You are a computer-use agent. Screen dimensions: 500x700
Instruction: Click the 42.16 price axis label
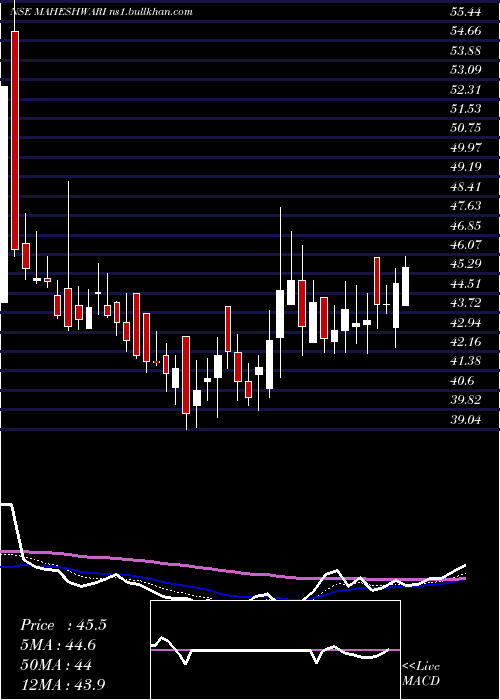[466, 342]
